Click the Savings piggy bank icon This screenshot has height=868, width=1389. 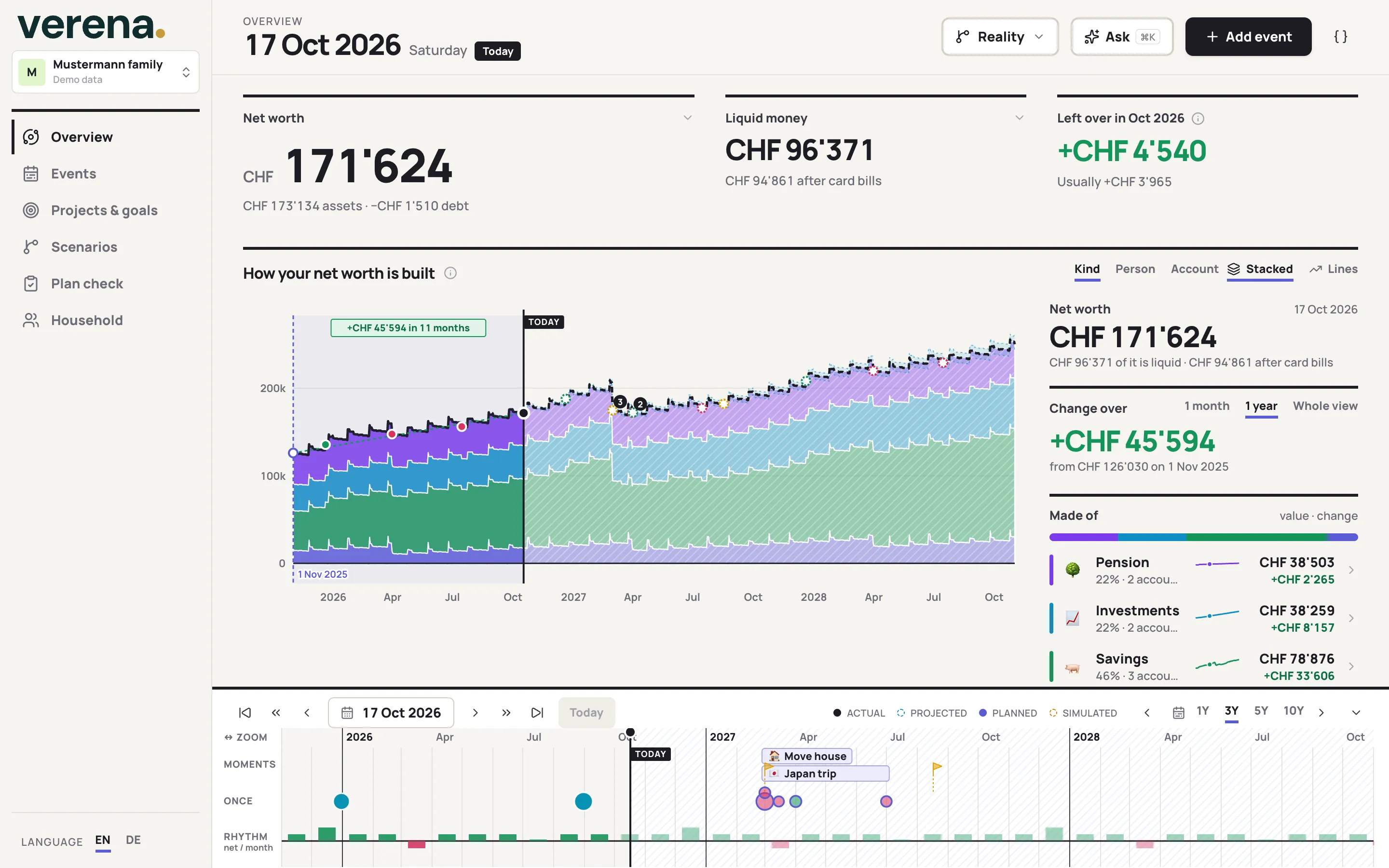[1072, 667]
